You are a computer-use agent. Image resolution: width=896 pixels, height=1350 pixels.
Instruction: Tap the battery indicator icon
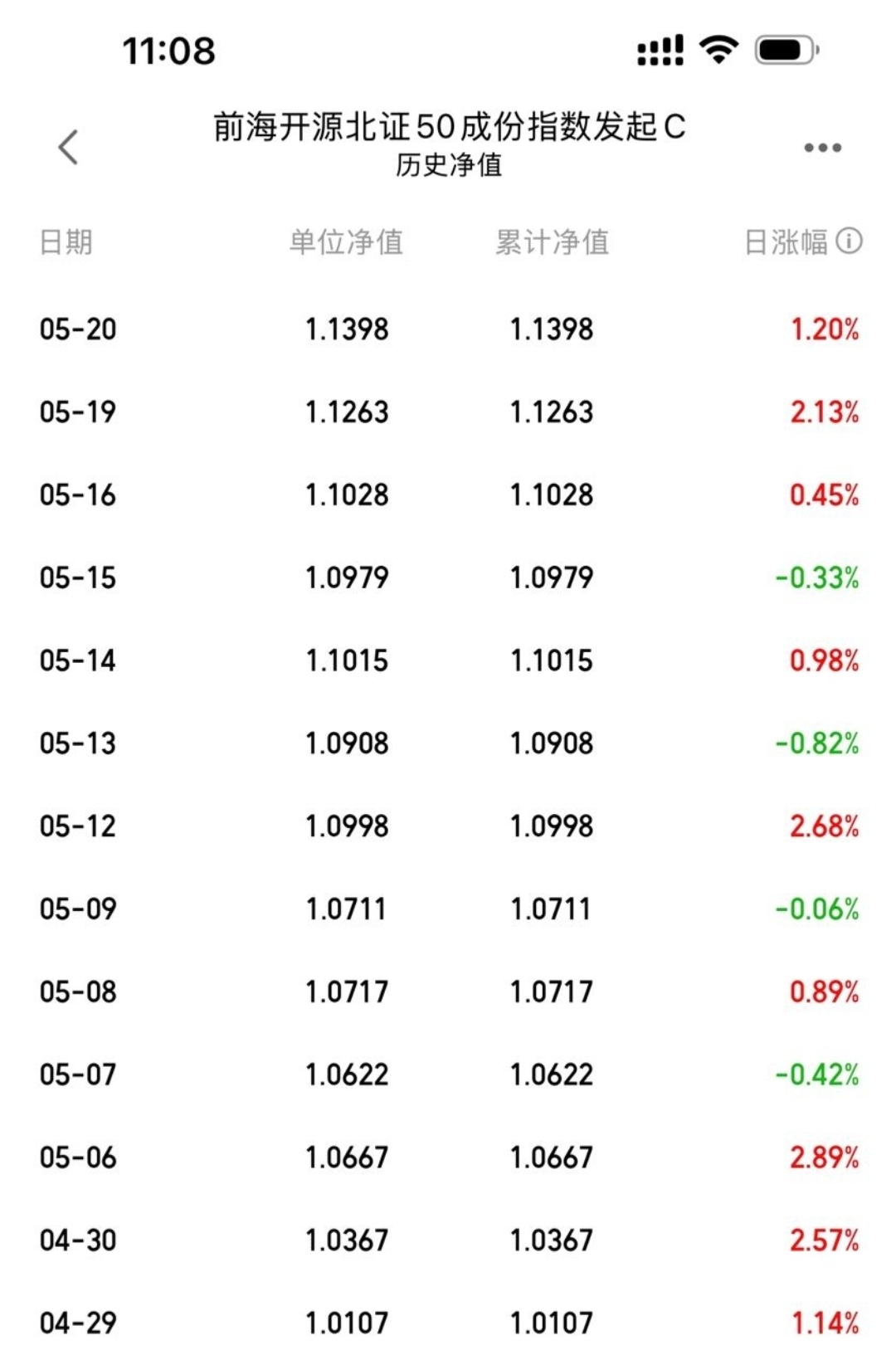[786, 50]
